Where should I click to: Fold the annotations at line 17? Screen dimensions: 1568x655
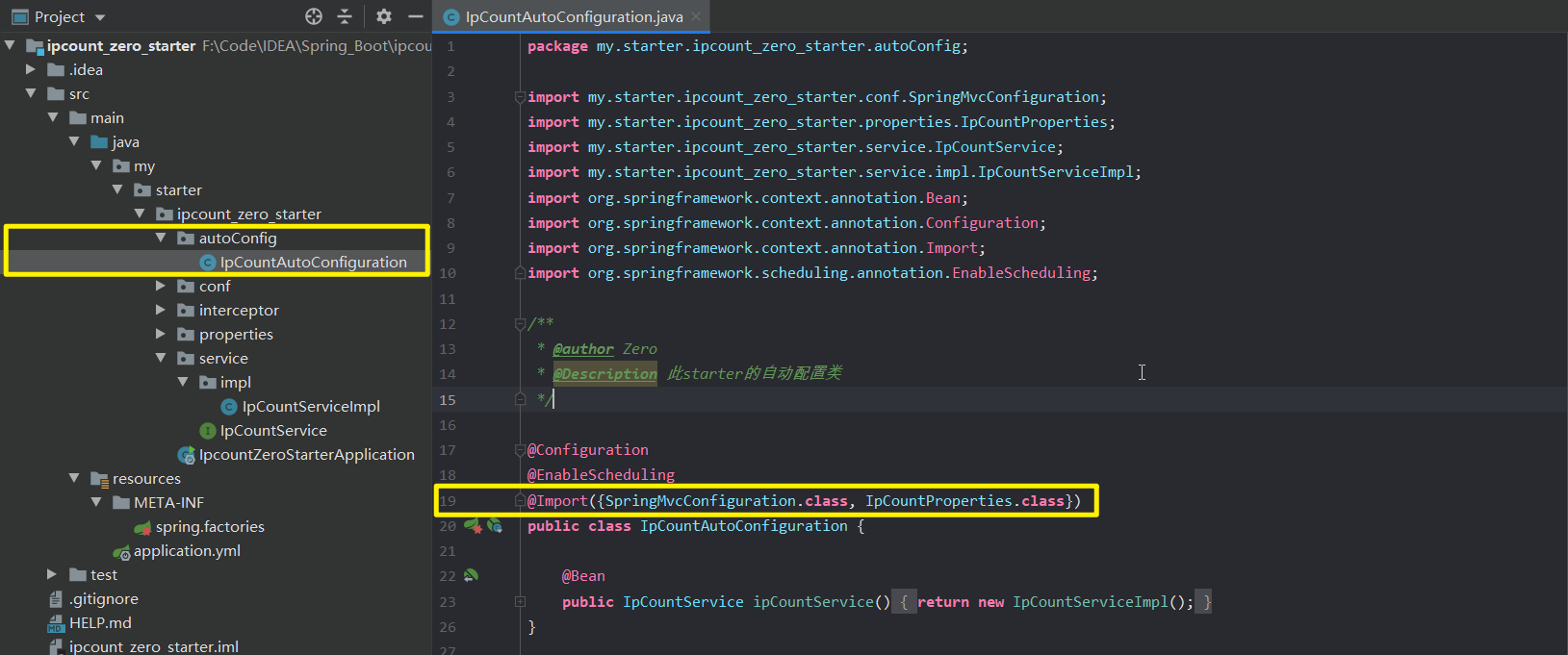tap(520, 450)
